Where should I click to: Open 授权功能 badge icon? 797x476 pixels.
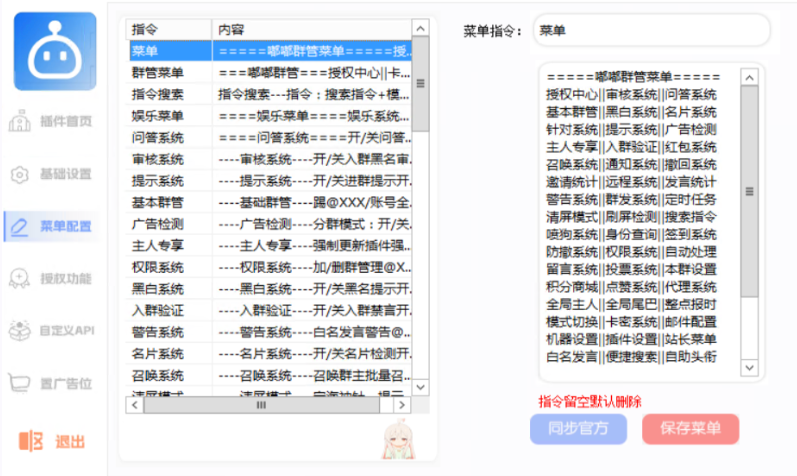click(19, 279)
